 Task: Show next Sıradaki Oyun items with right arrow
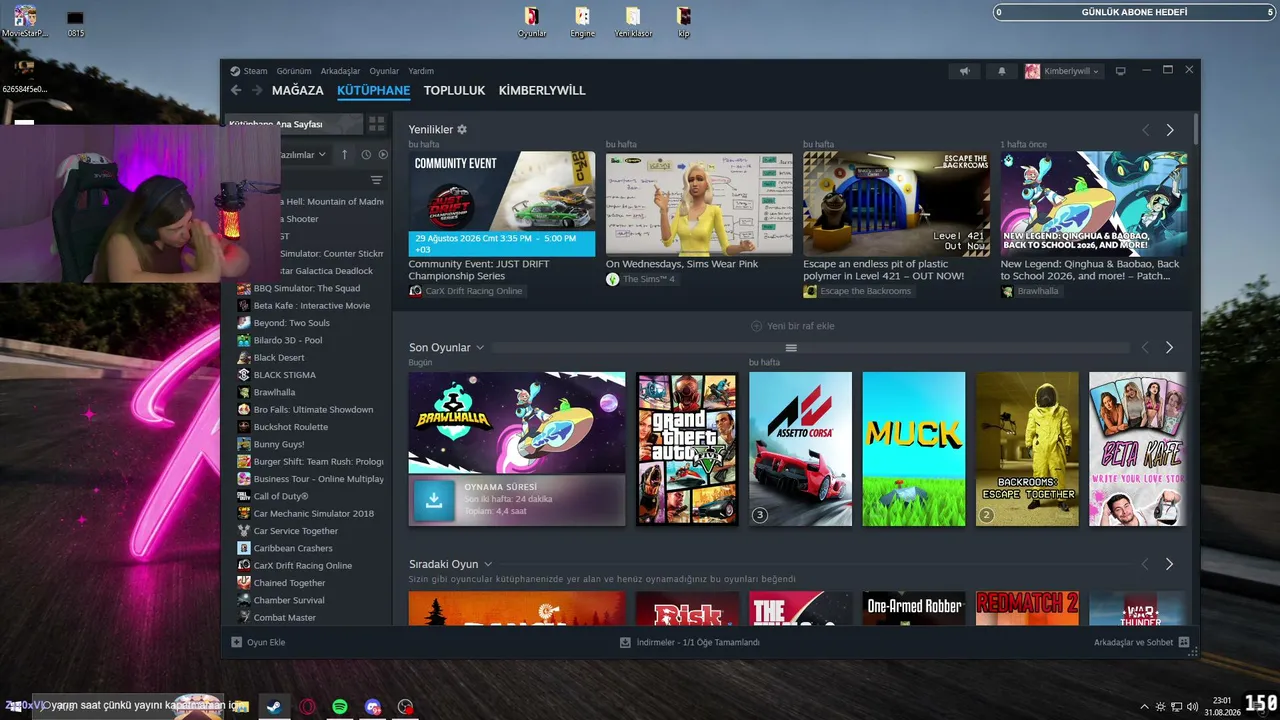pyautogui.click(x=1170, y=564)
